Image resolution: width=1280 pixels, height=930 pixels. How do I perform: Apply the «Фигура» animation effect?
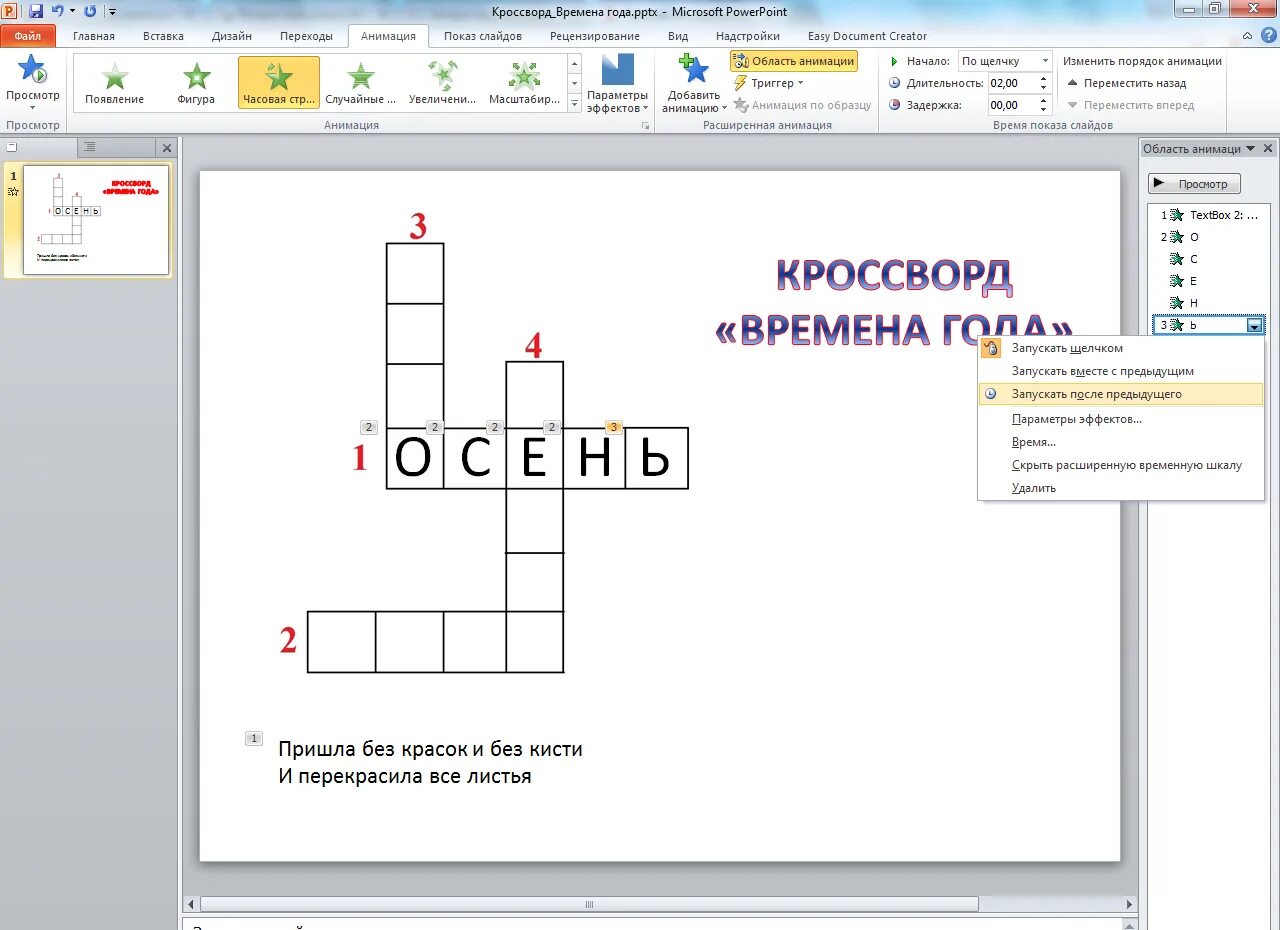coord(196,82)
